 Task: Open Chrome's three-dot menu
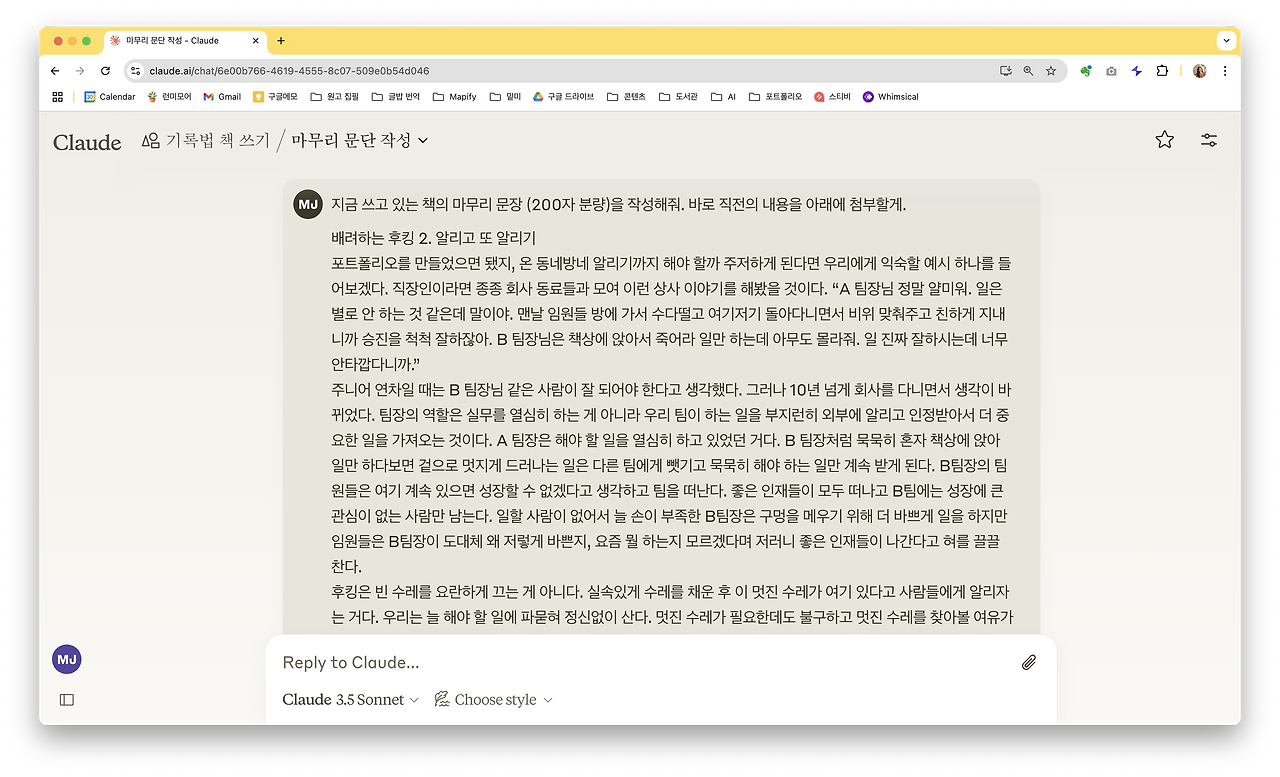coord(1225,71)
